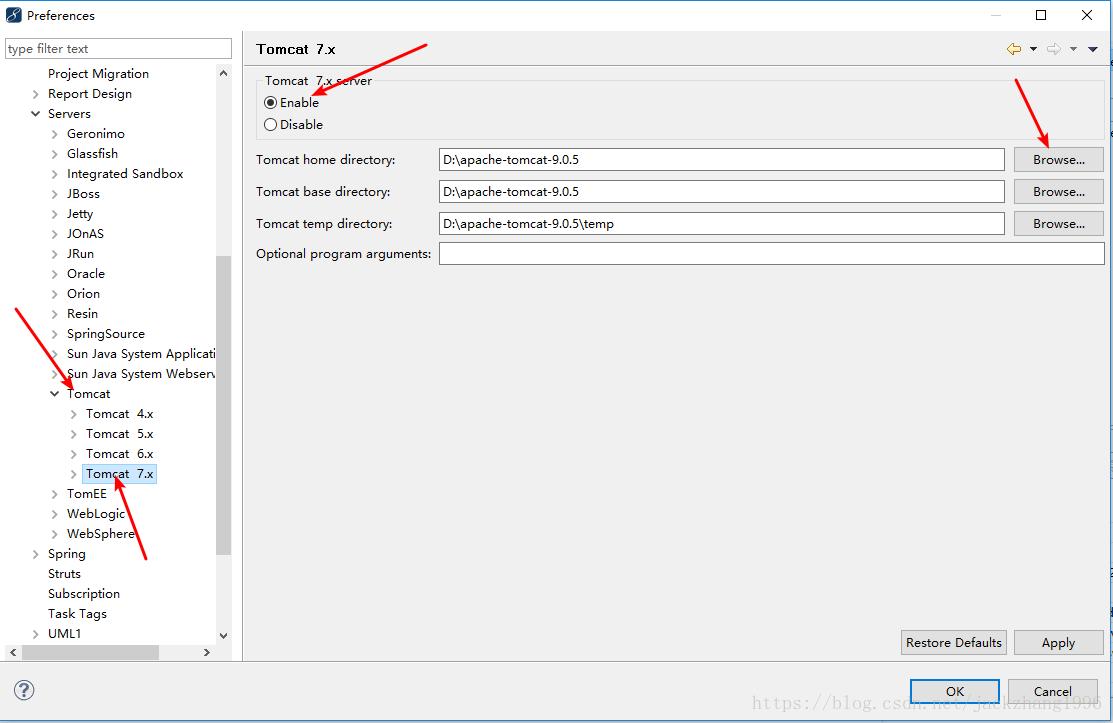This screenshot has height=723, width=1113.
Task: Click the tree scroll down arrow
Action: [224, 636]
